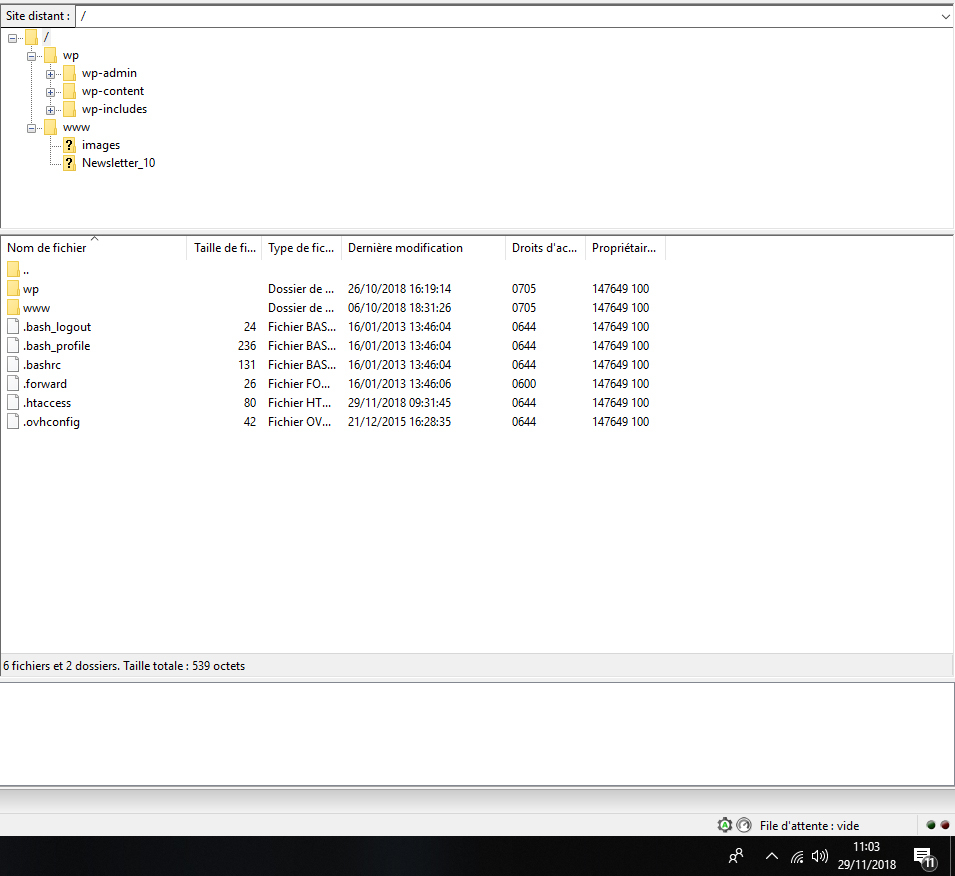Collapse the www folder in tree
Image resolution: width=955 pixels, height=876 pixels.
31,127
